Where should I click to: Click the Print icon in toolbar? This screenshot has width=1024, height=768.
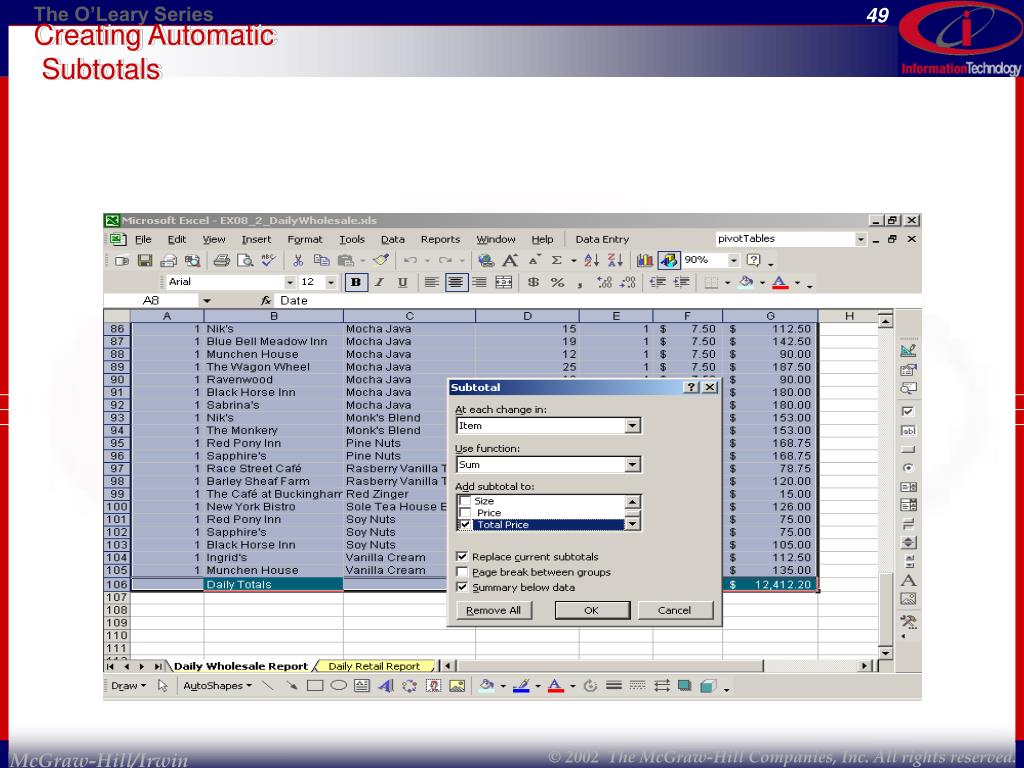[222, 261]
